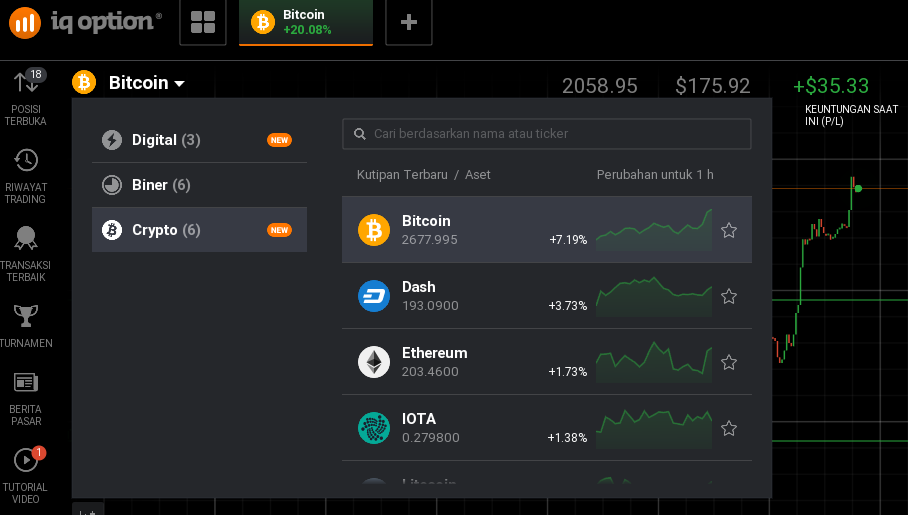Click Perubahan untuk 1 h header
This screenshot has width=908, height=515.
(x=655, y=175)
